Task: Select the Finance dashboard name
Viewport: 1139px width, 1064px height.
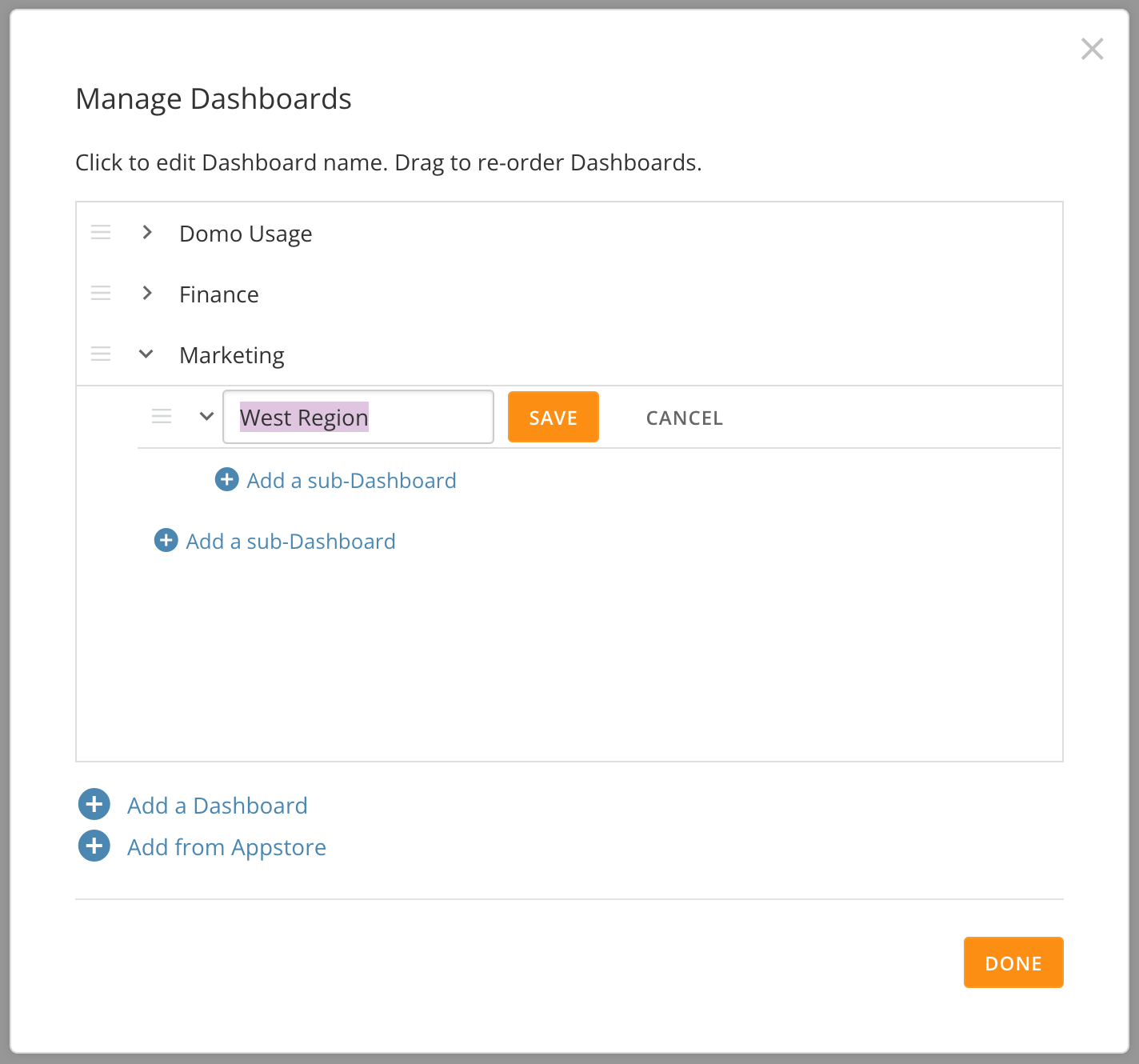Action: click(219, 294)
